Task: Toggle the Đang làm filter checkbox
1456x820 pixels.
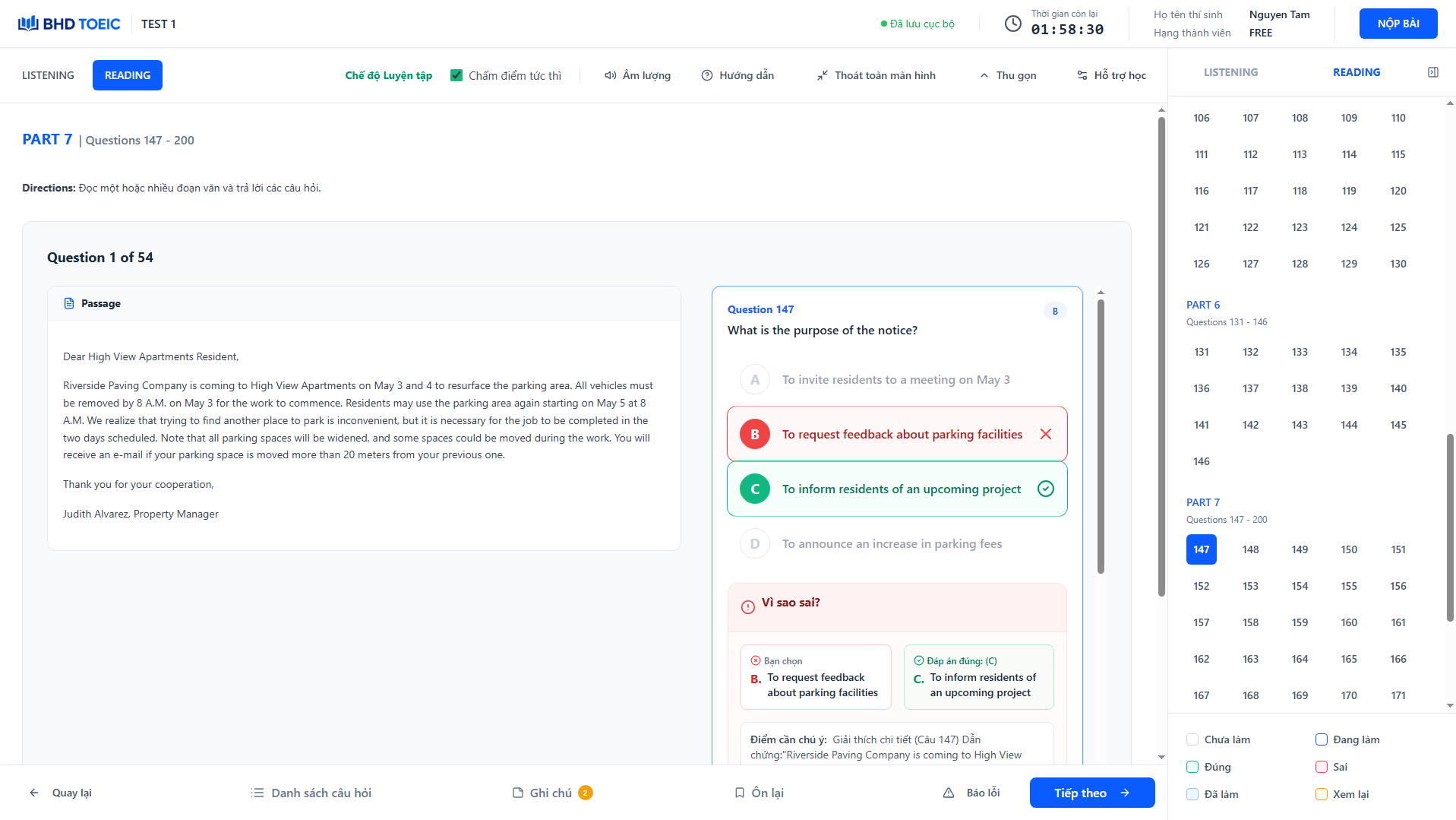Action: coord(1322,739)
